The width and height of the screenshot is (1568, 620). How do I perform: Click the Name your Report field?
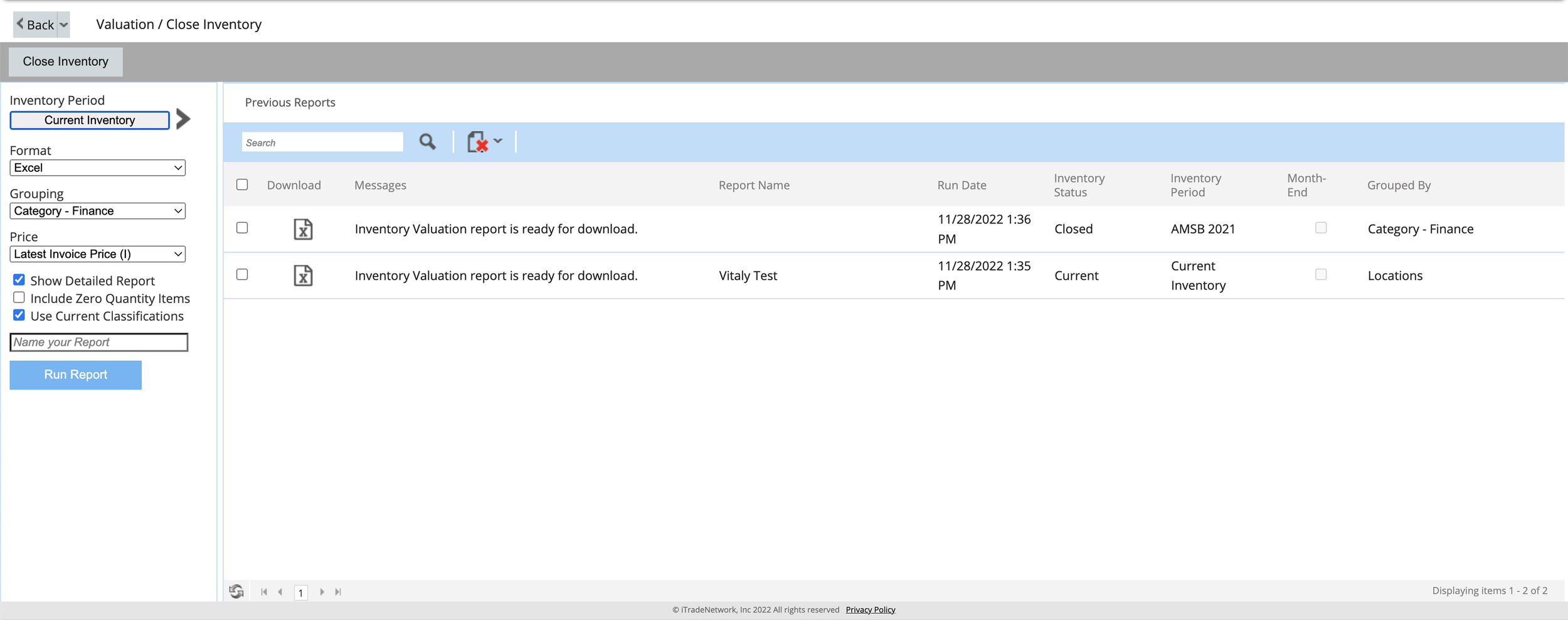(x=99, y=342)
